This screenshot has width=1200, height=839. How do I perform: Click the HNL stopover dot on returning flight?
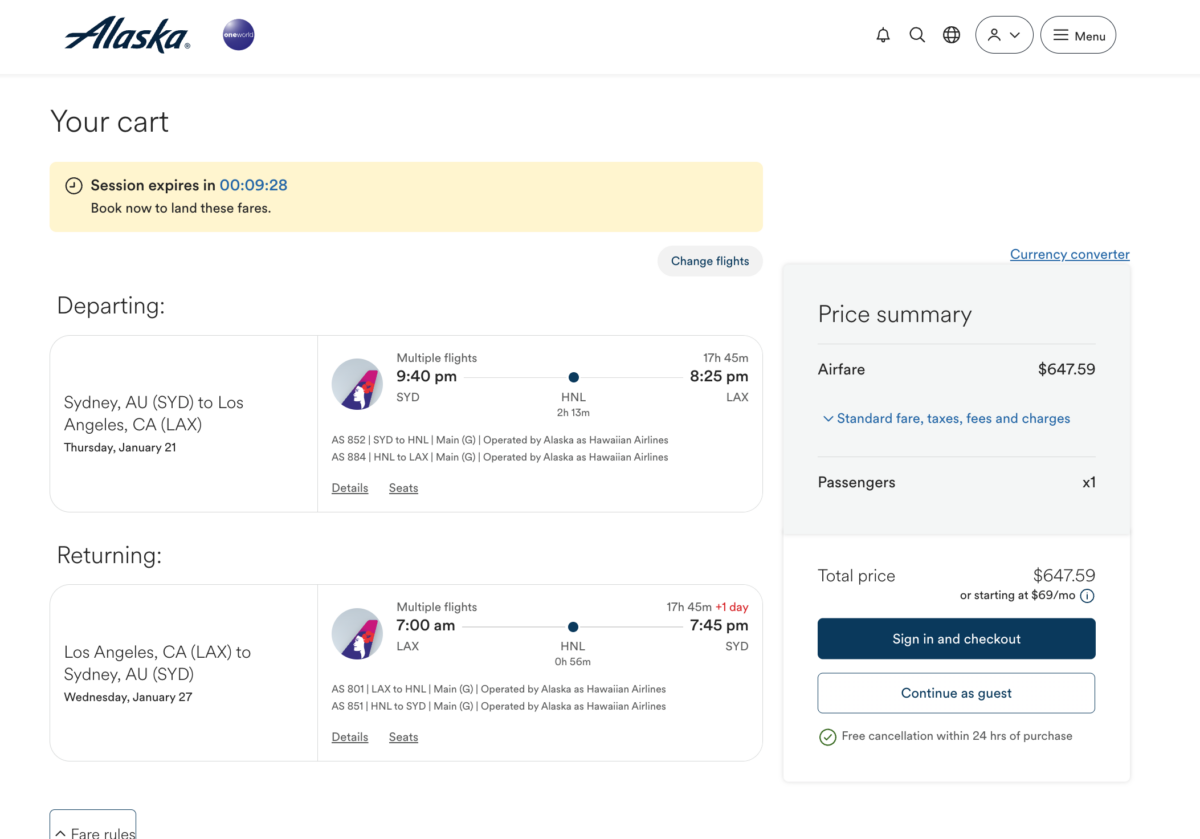574,627
